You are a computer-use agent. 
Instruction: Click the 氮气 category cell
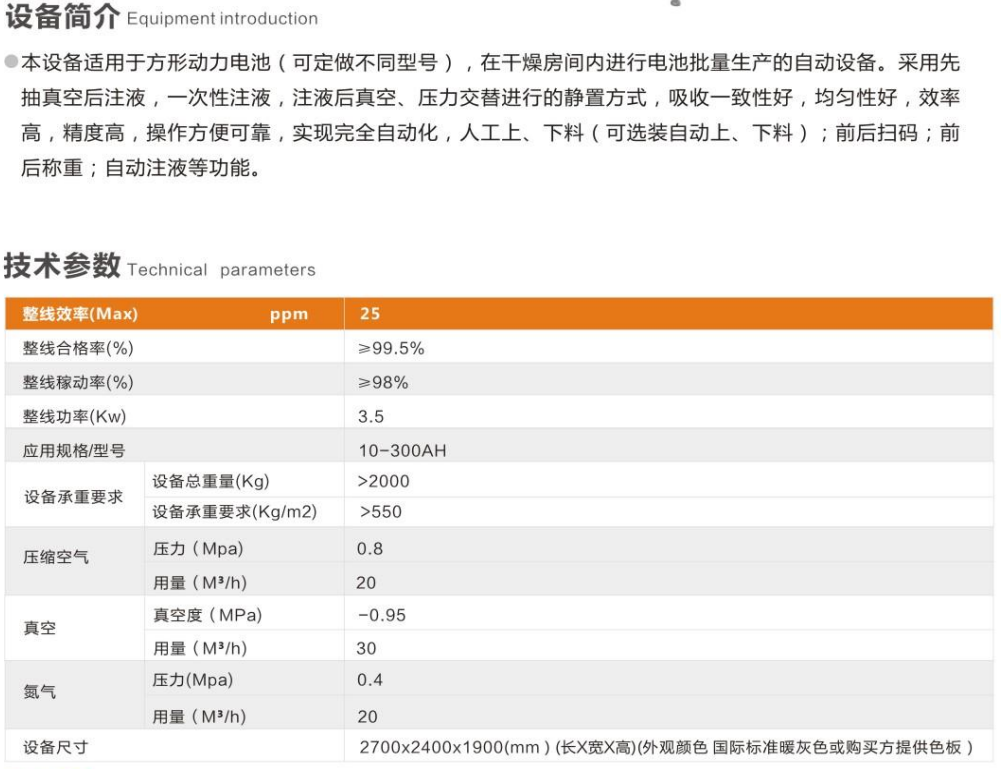pos(40,691)
